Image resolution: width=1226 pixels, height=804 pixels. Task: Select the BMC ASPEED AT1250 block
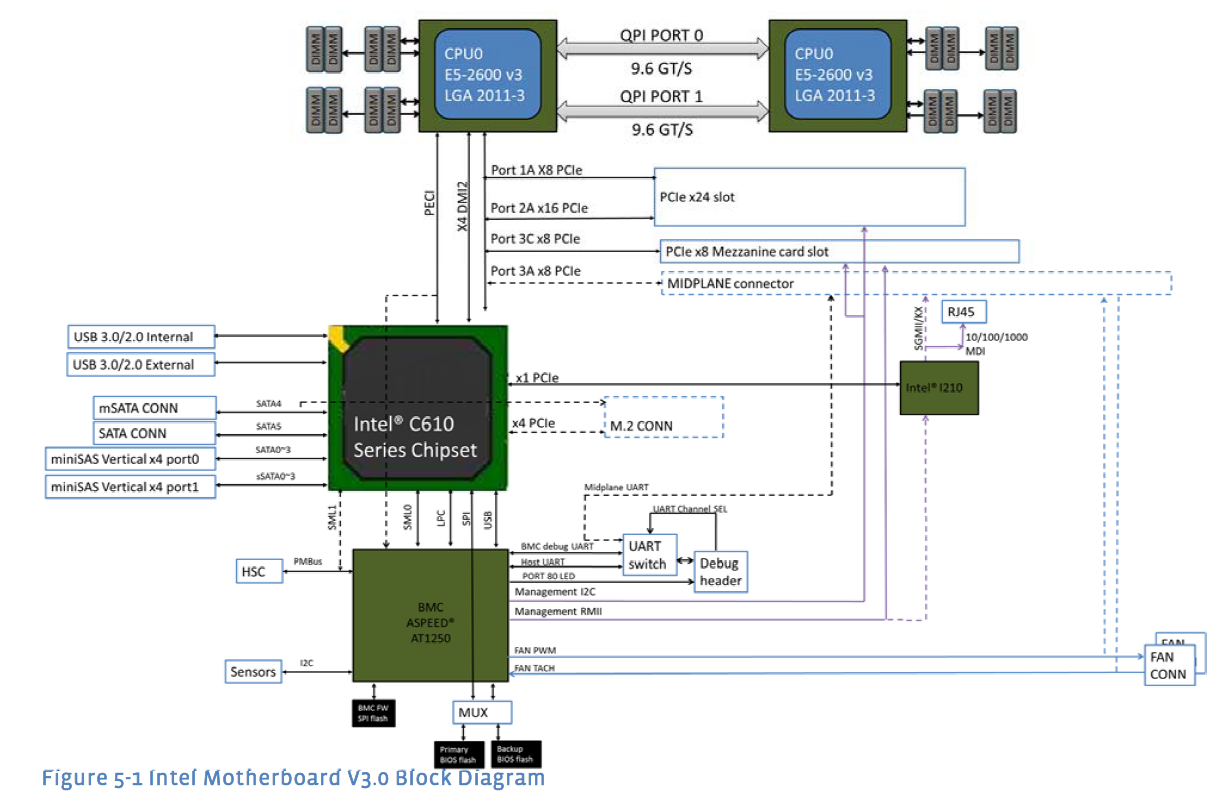[431, 615]
